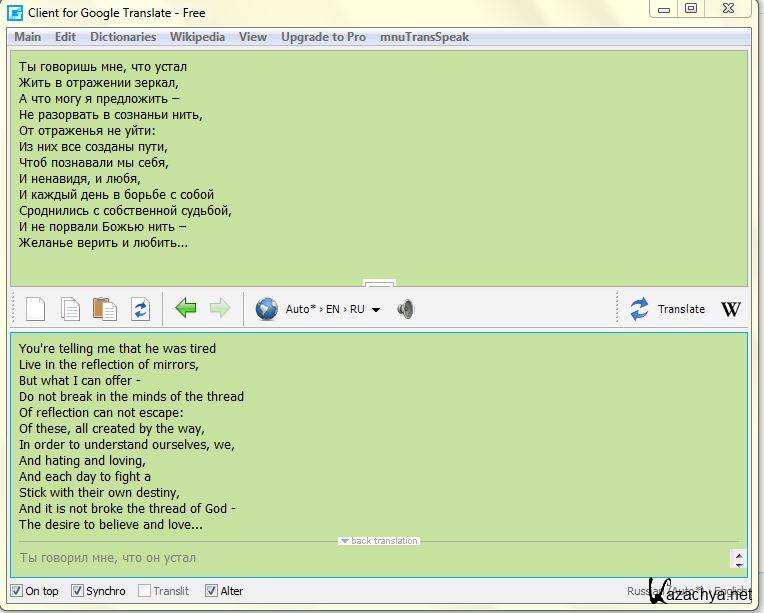
Task: Uncheck the Alter checkbox
Action: click(211, 591)
